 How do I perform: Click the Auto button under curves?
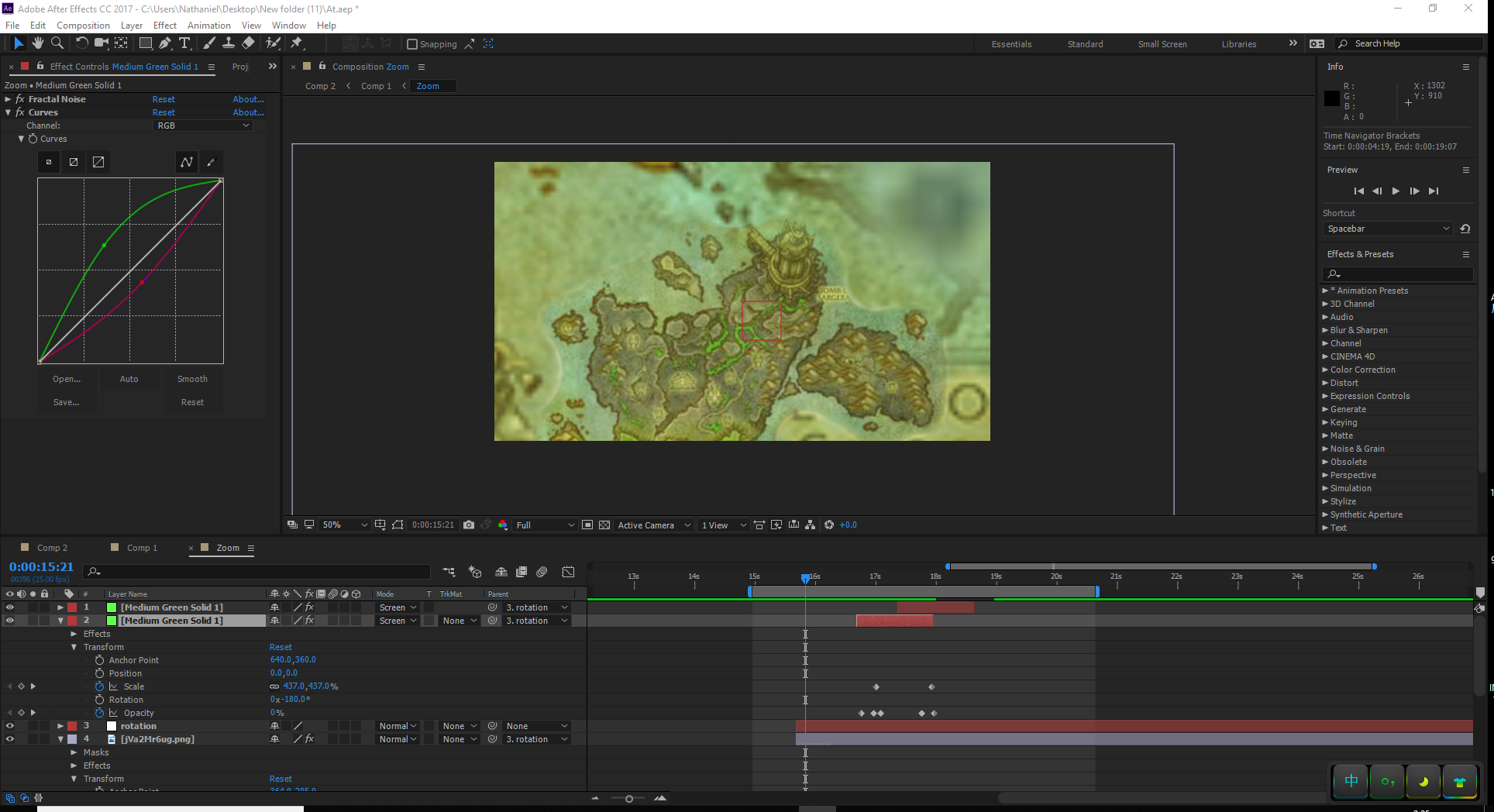pos(129,379)
